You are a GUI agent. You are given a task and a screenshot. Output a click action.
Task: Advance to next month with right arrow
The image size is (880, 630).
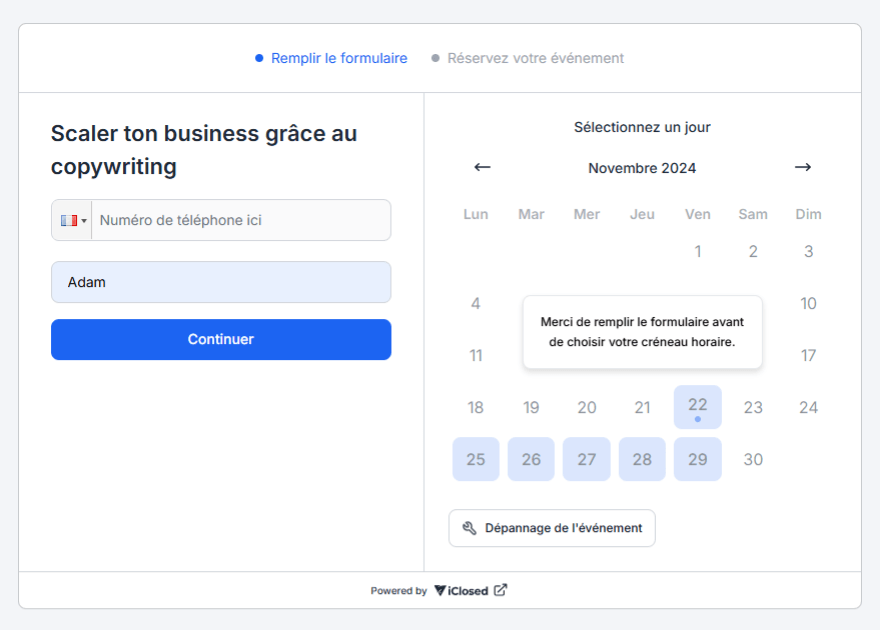[802, 167]
